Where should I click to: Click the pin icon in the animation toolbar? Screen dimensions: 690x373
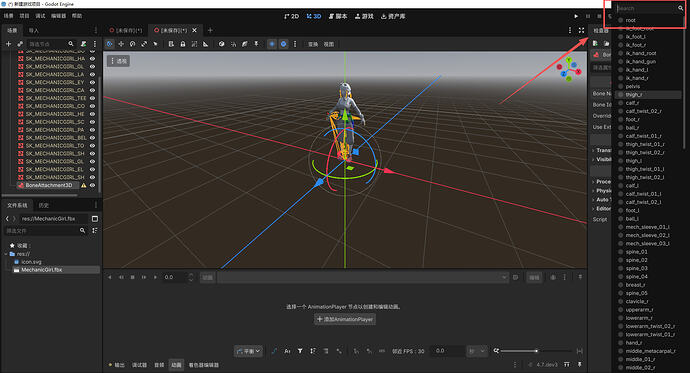(x=580, y=277)
